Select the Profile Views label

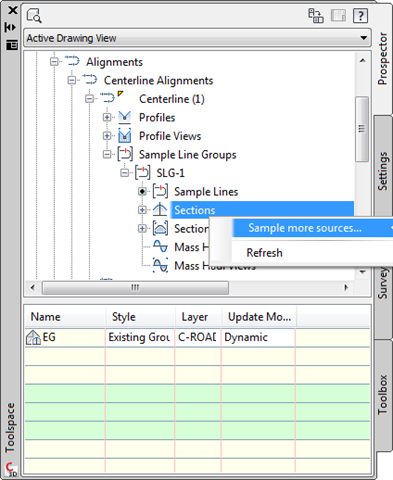[170, 136]
